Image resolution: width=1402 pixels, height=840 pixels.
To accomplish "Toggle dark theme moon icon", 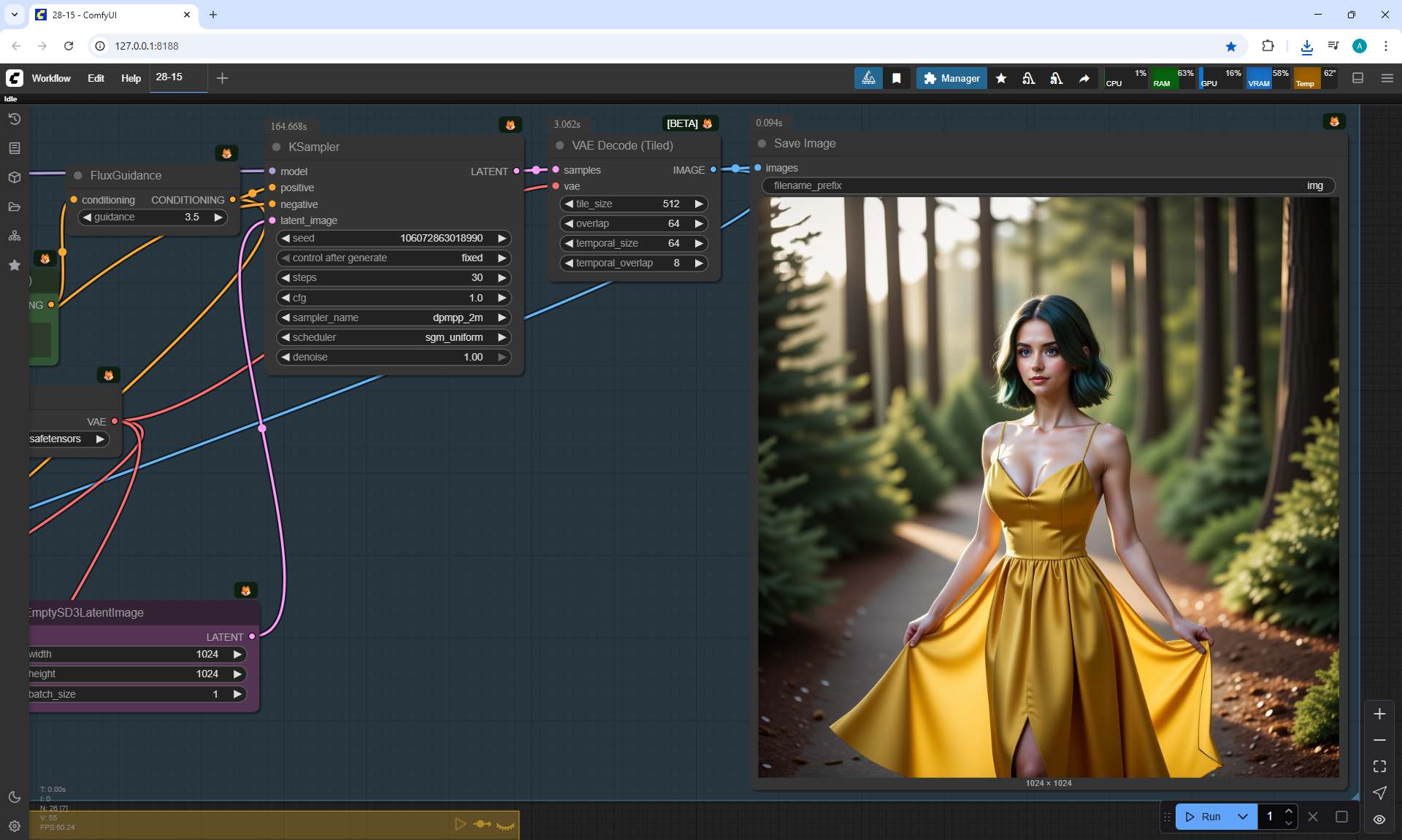I will [x=15, y=797].
